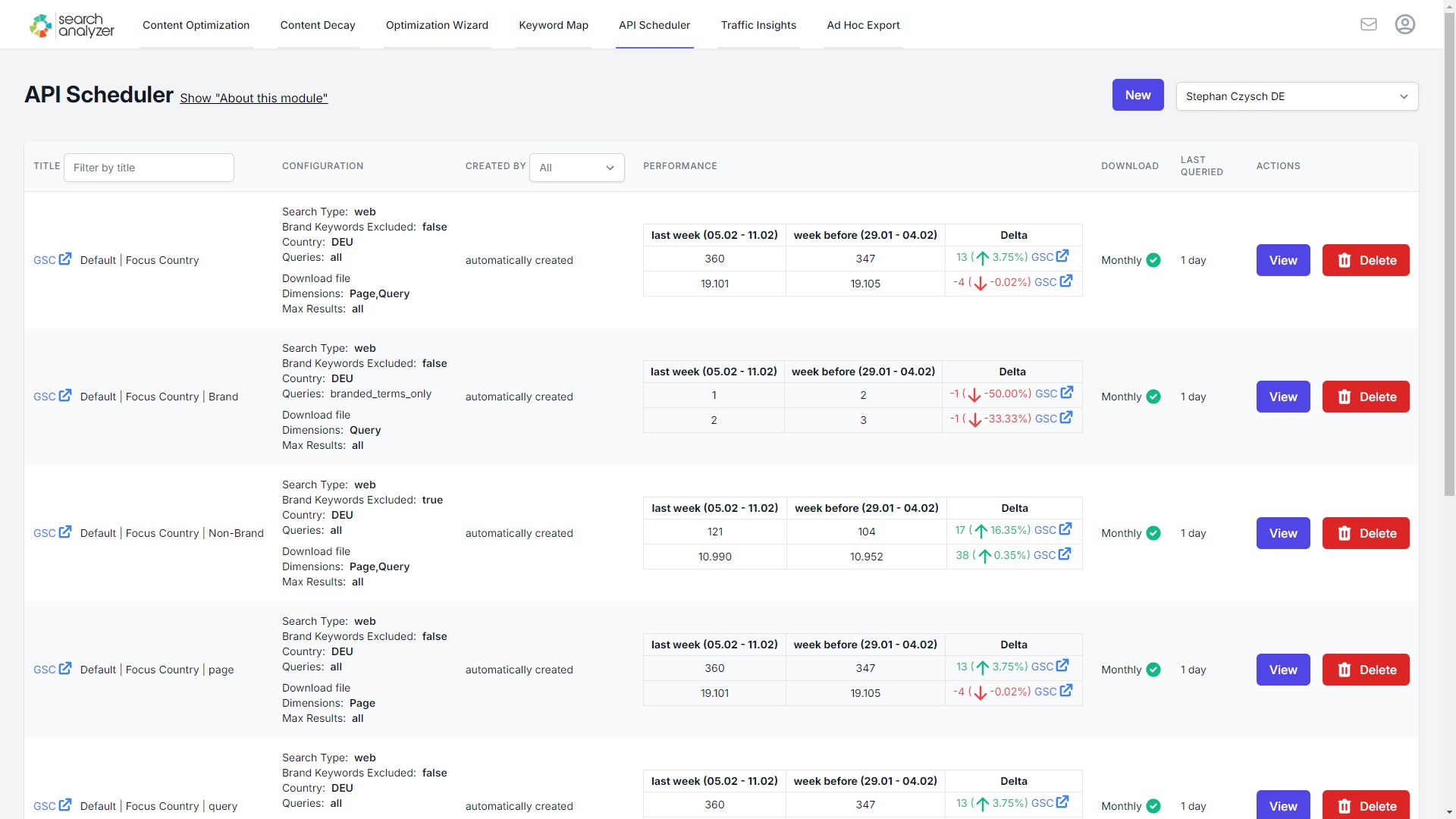Click green Monthly indicator for page row

[x=1153, y=670]
